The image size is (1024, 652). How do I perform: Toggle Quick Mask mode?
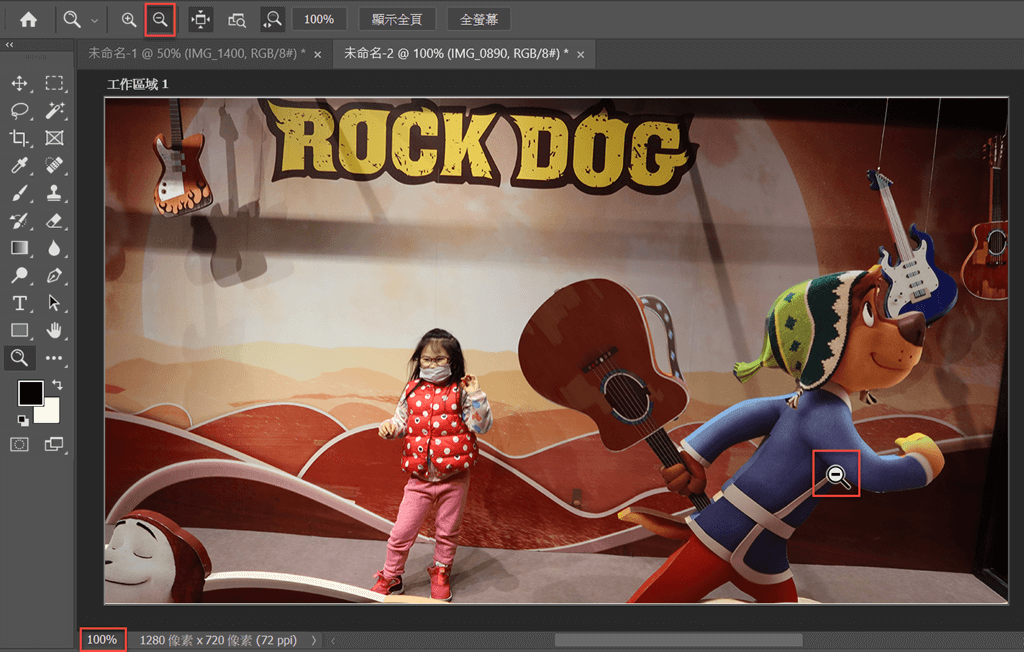20,445
